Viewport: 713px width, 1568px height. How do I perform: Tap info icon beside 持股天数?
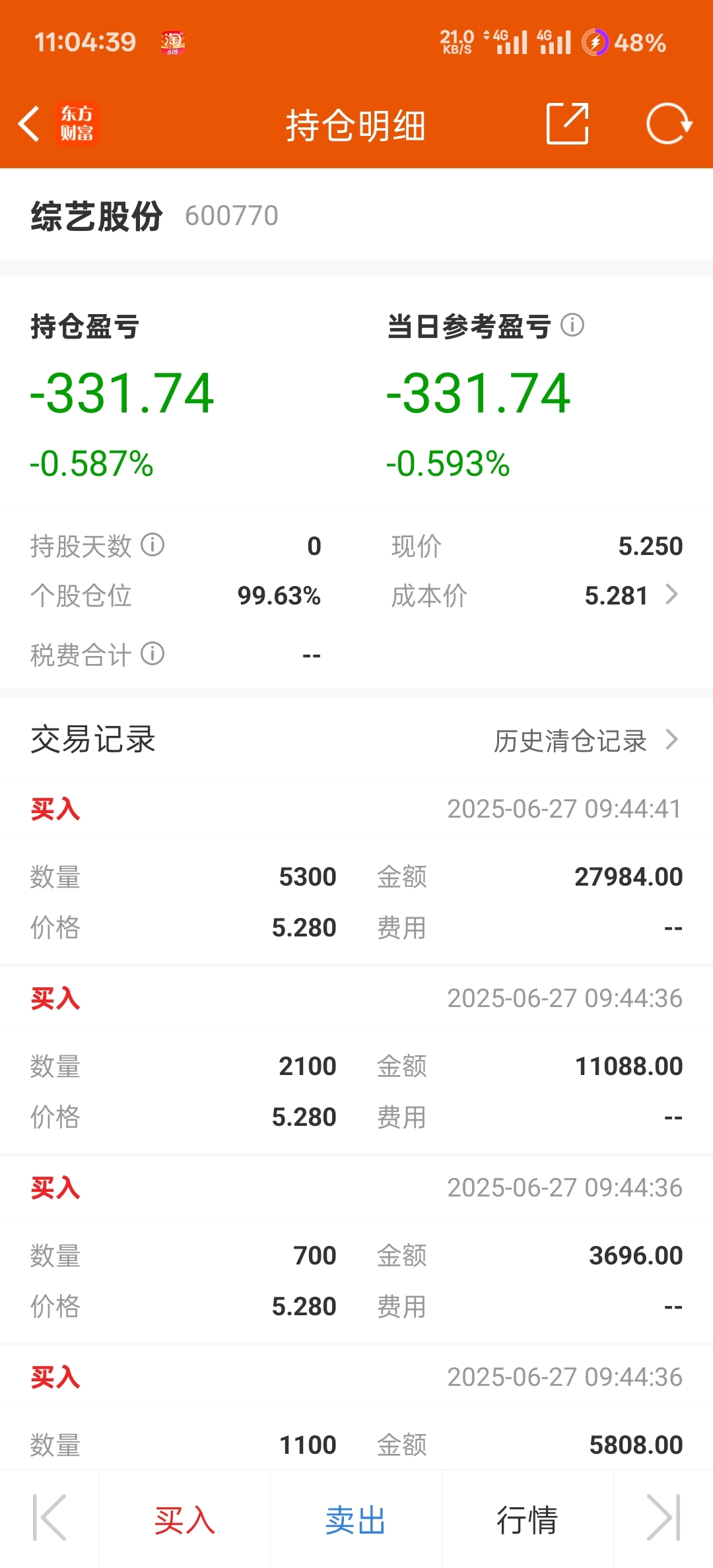point(153,545)
